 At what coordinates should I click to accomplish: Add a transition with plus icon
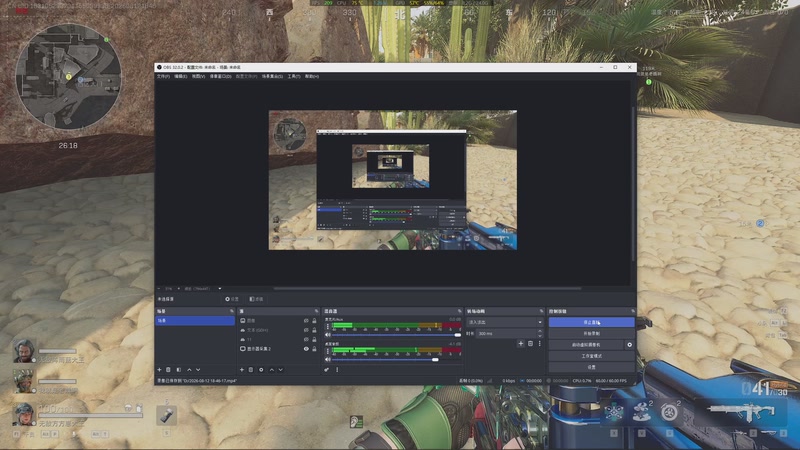pyautogui.click(x=521, y=343)
